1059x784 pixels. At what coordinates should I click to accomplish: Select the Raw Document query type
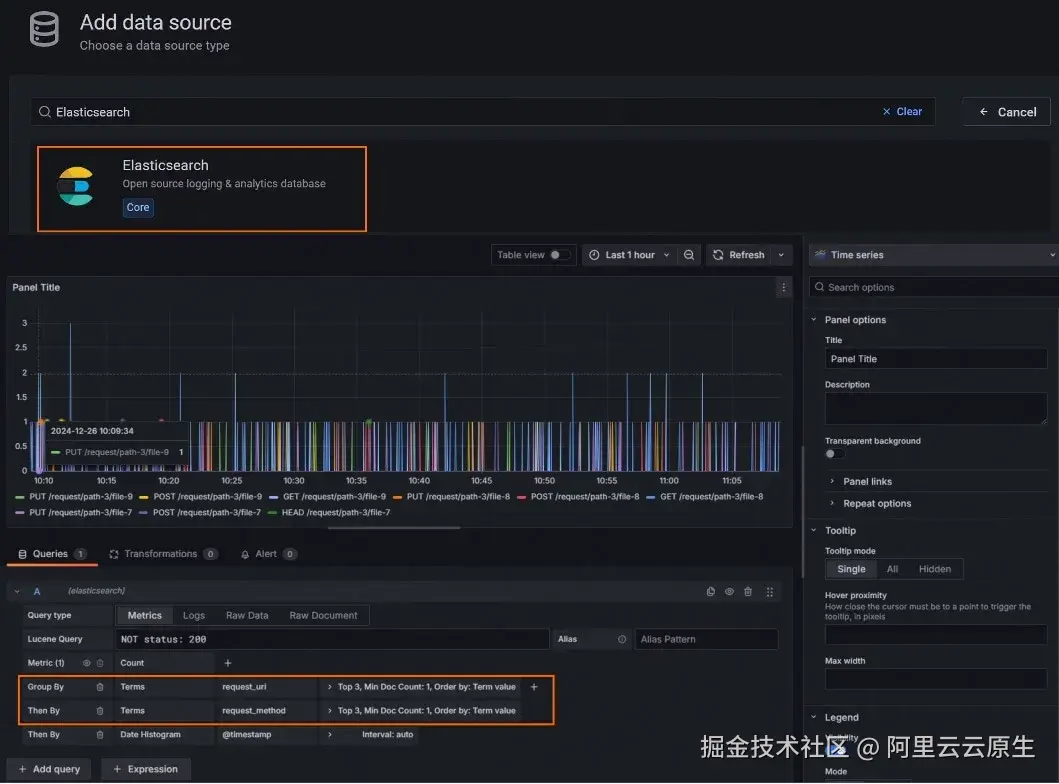(324, 615)
